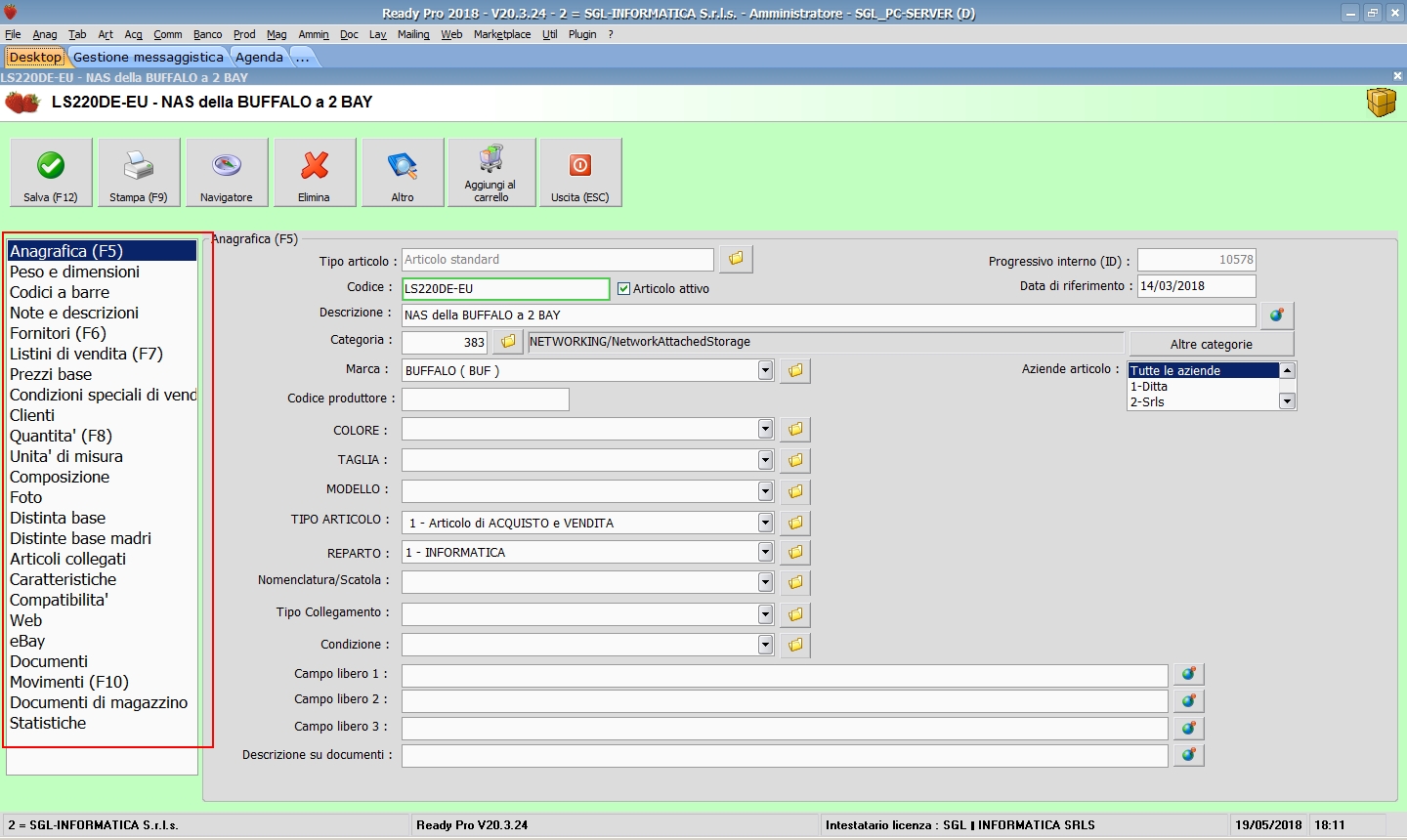
Task: Click the Codice input field
Action: 505,288
